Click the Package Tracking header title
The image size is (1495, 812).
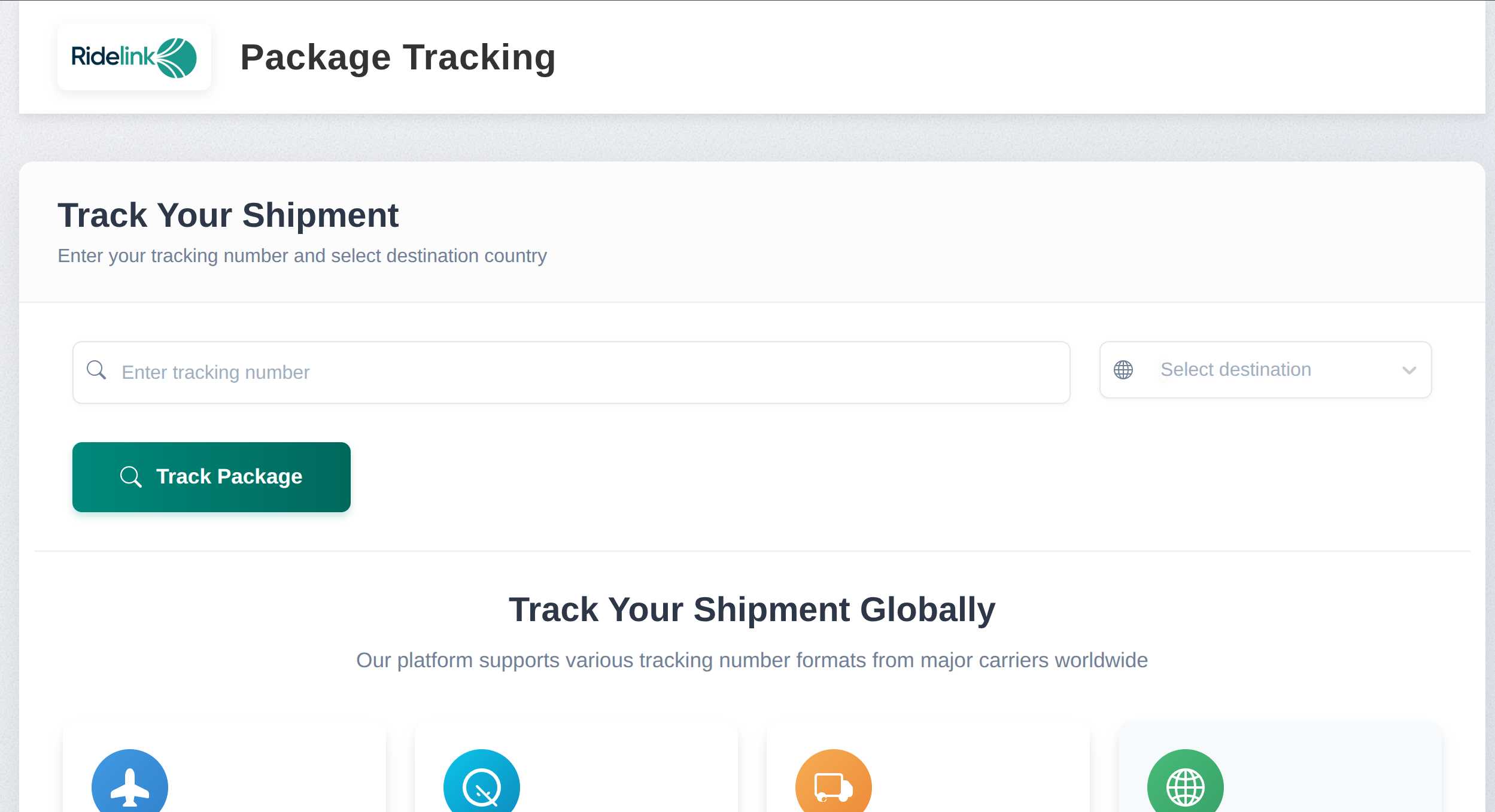point(398,57)
